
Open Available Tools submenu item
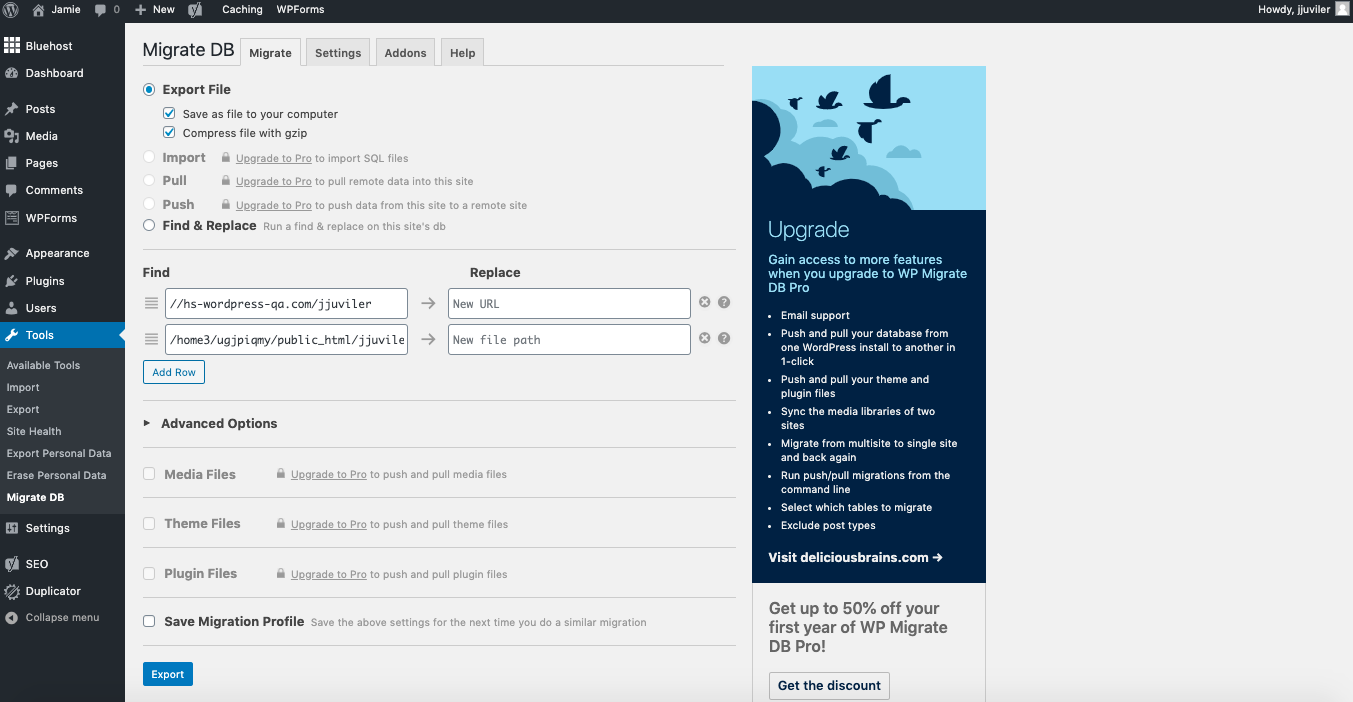click(43, 365)
